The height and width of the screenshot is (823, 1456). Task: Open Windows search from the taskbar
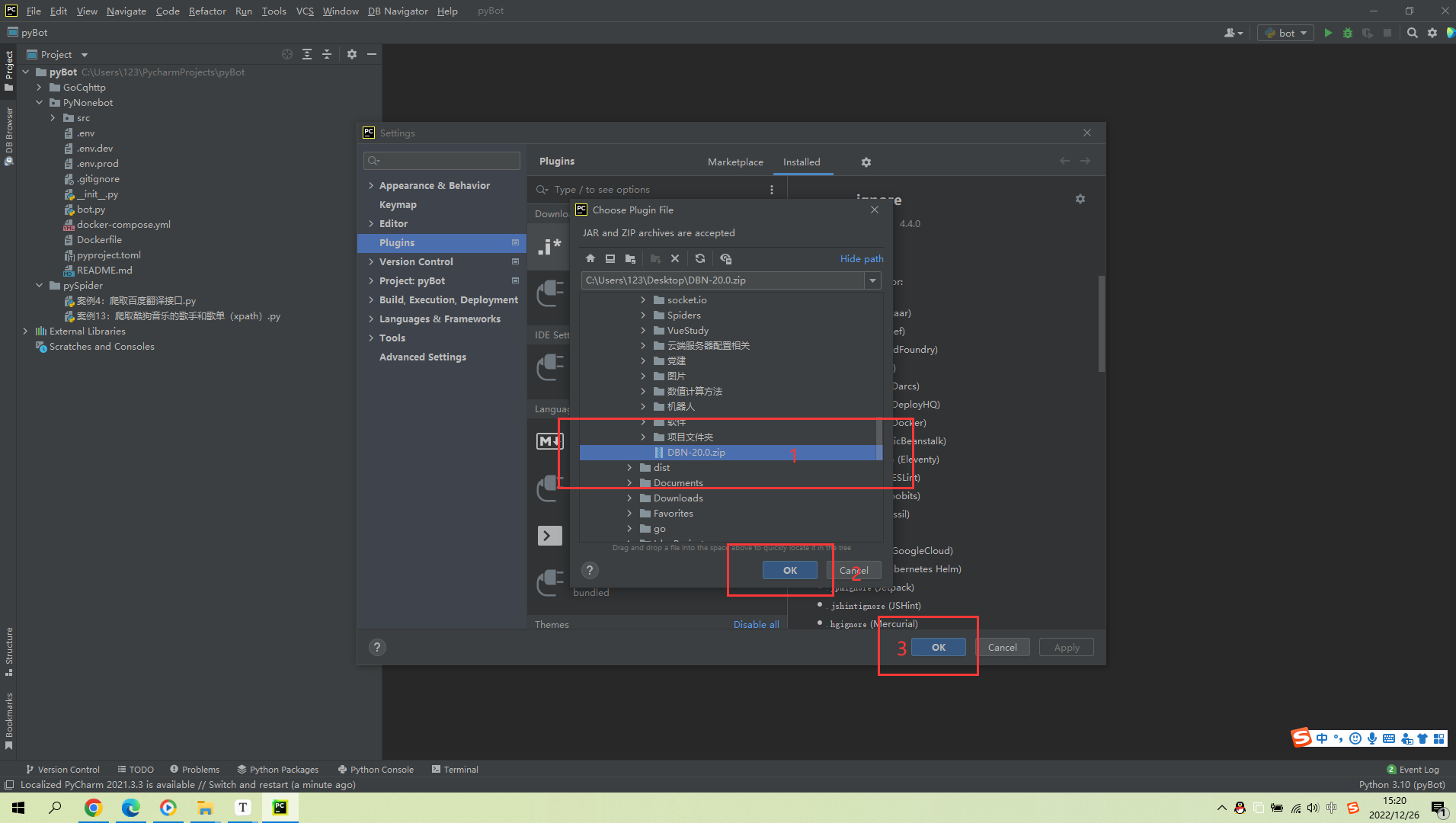pos(56,808)
